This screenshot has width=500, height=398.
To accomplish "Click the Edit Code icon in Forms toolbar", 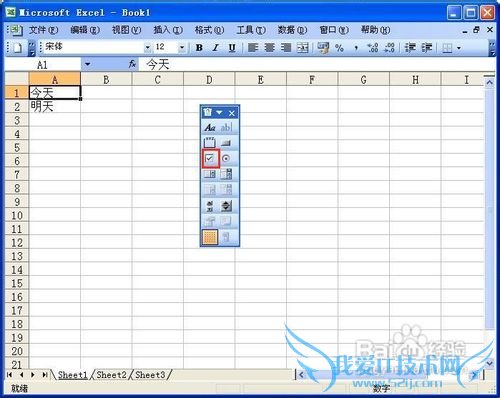I will 226,221.
